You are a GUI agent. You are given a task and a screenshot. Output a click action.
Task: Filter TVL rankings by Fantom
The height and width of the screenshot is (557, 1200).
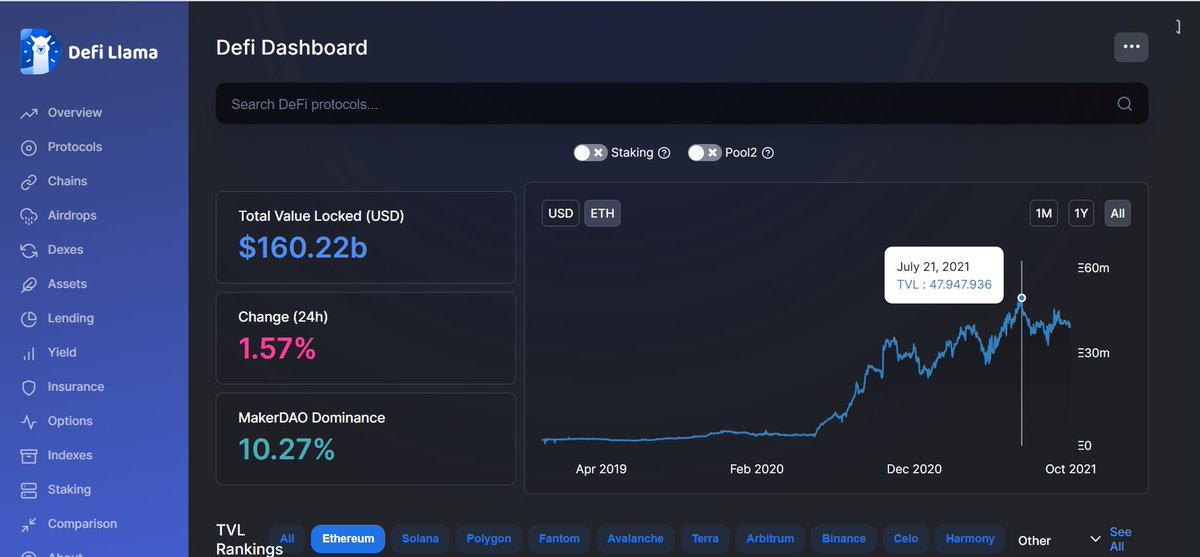tap(559, 539)
